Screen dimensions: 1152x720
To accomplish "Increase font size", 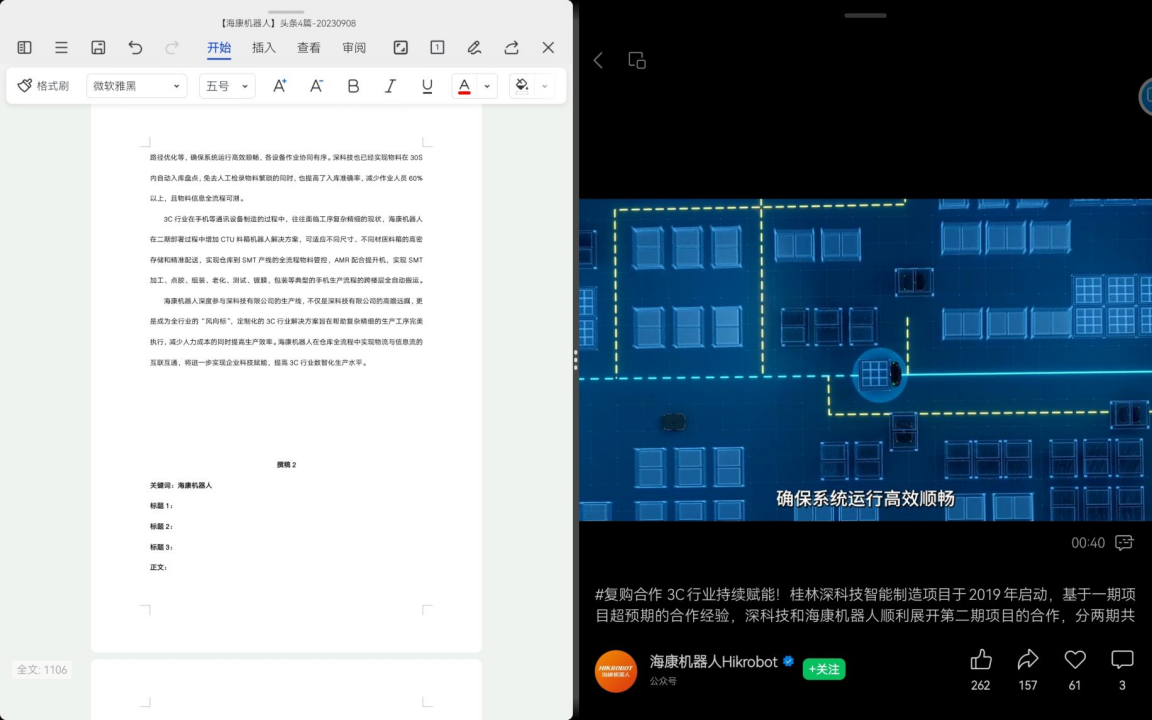I will [x=279, y=86].
